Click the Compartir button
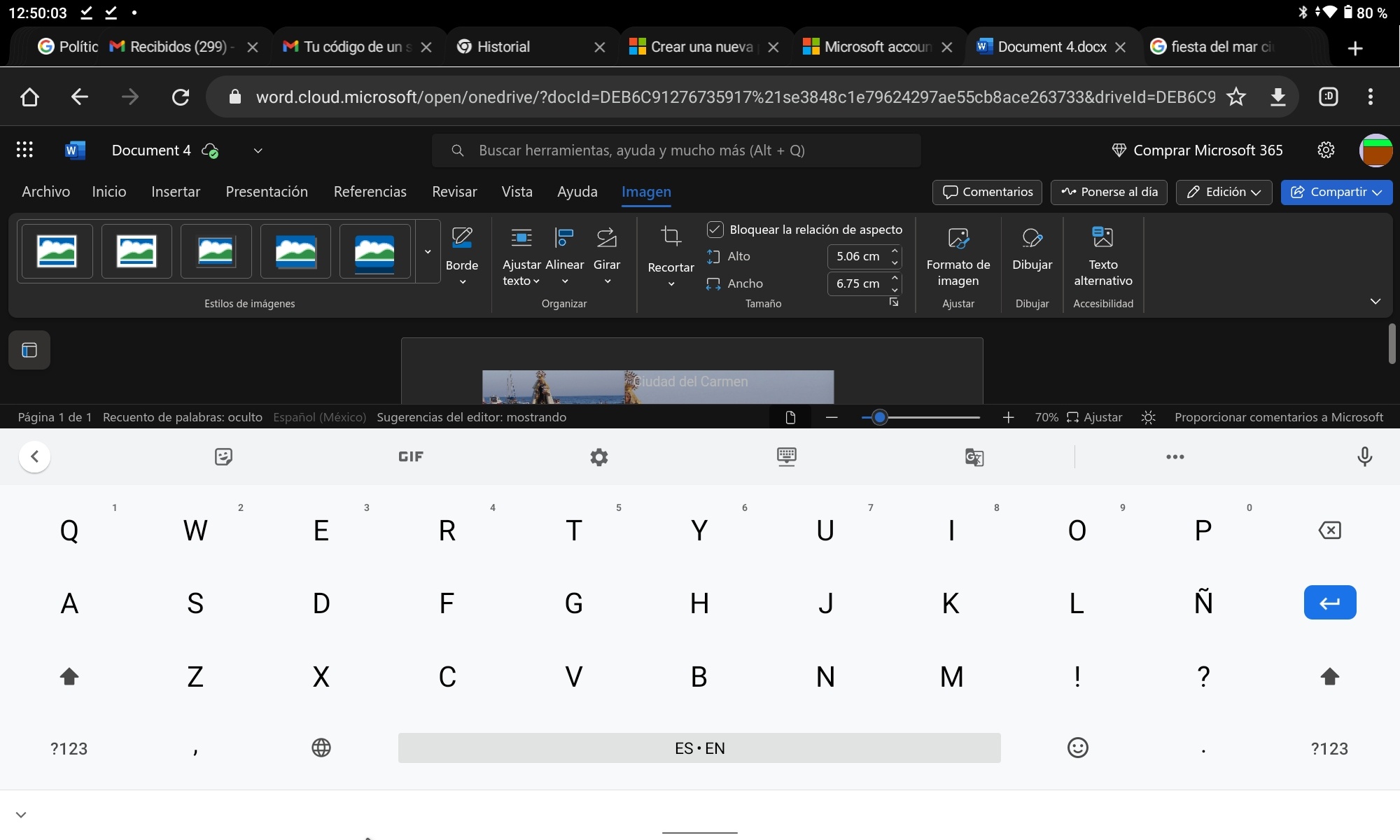The image size is (1400, 840). tap(1336, 192)
